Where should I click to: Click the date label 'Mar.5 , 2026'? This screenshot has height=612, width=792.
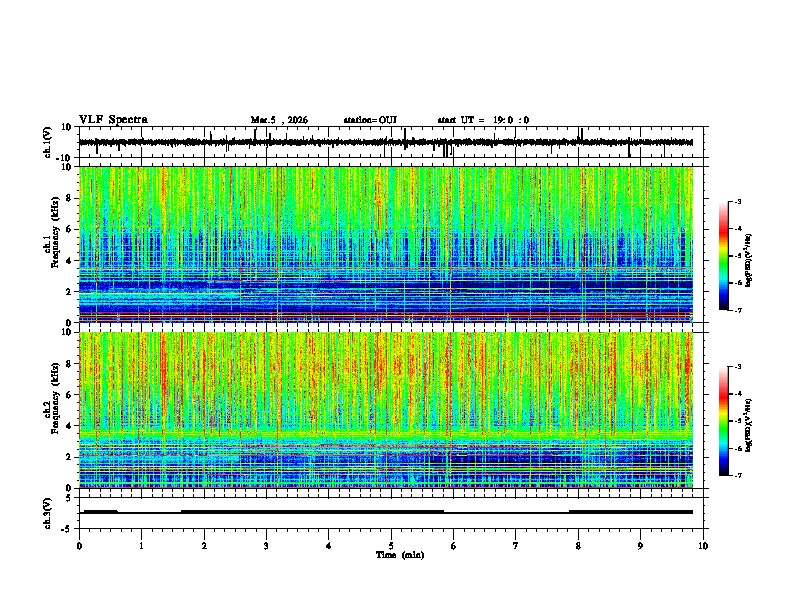coord(279,120)
